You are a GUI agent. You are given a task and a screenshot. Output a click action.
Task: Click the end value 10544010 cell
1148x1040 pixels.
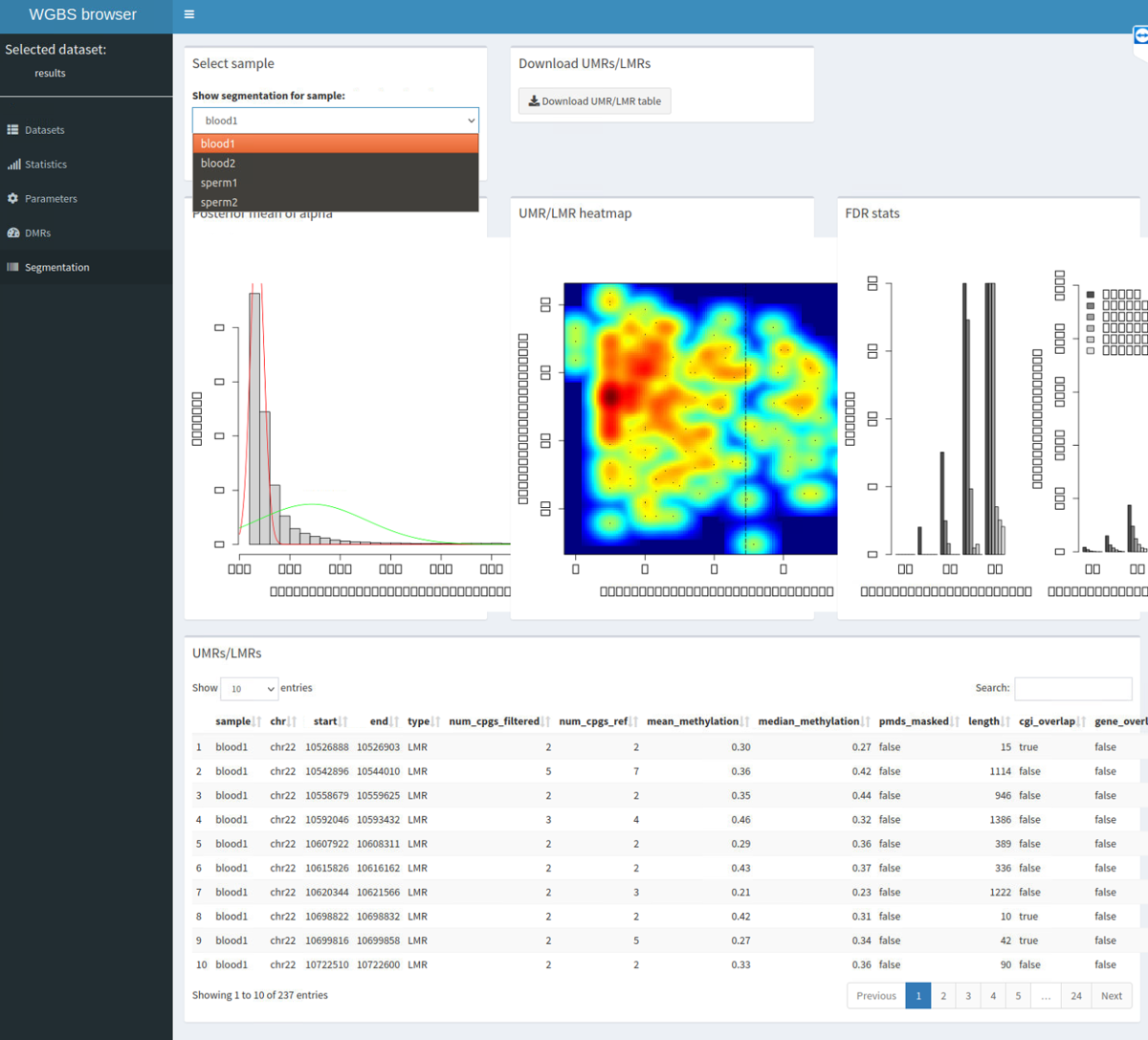click(x=378, y=771)
